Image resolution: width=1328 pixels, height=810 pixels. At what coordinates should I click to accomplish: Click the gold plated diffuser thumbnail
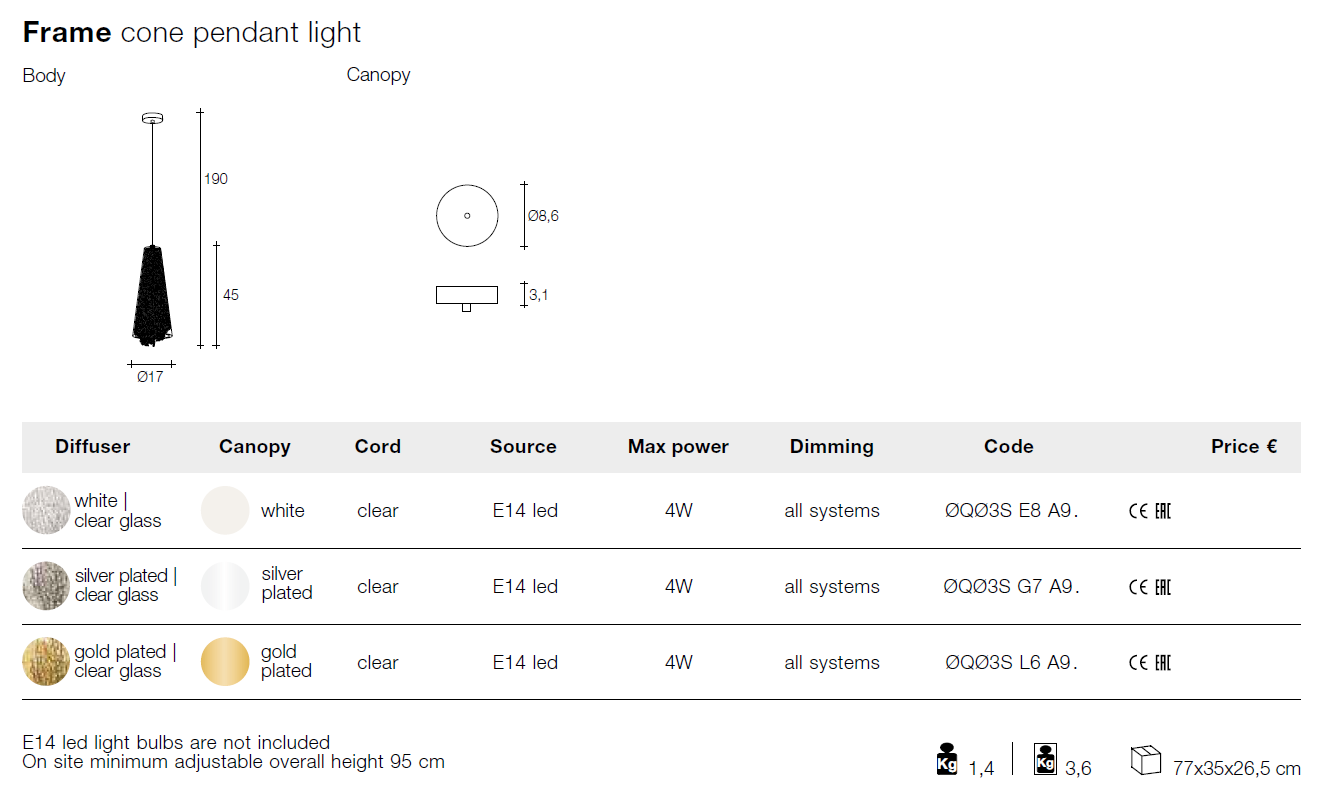(x=46, y=662)
